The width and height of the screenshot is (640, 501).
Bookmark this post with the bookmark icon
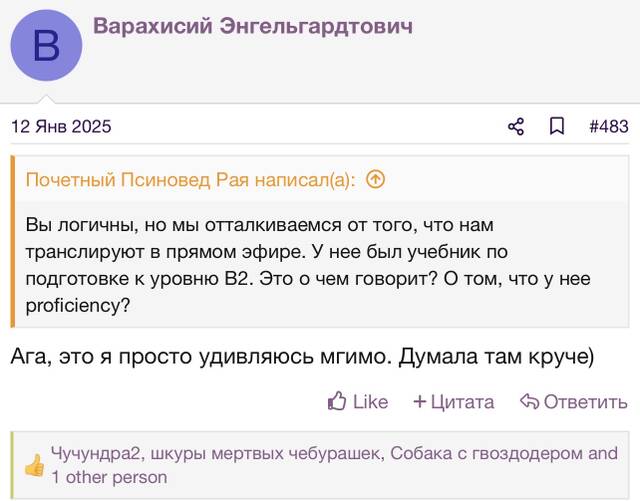[557, 126]
